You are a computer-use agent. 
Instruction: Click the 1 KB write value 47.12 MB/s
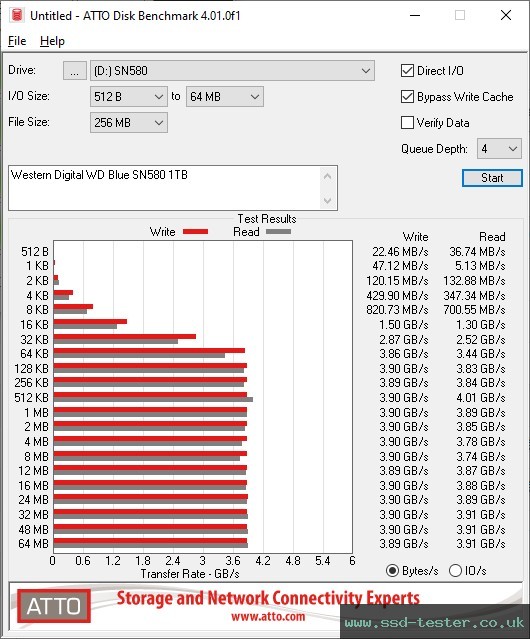(400, 266)
